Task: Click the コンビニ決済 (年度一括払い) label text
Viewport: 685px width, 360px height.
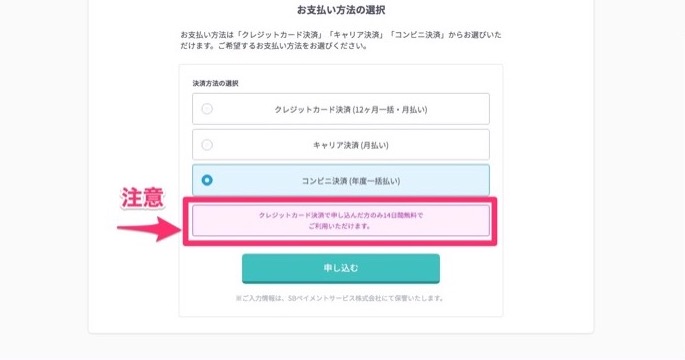Action: (351, 181)
